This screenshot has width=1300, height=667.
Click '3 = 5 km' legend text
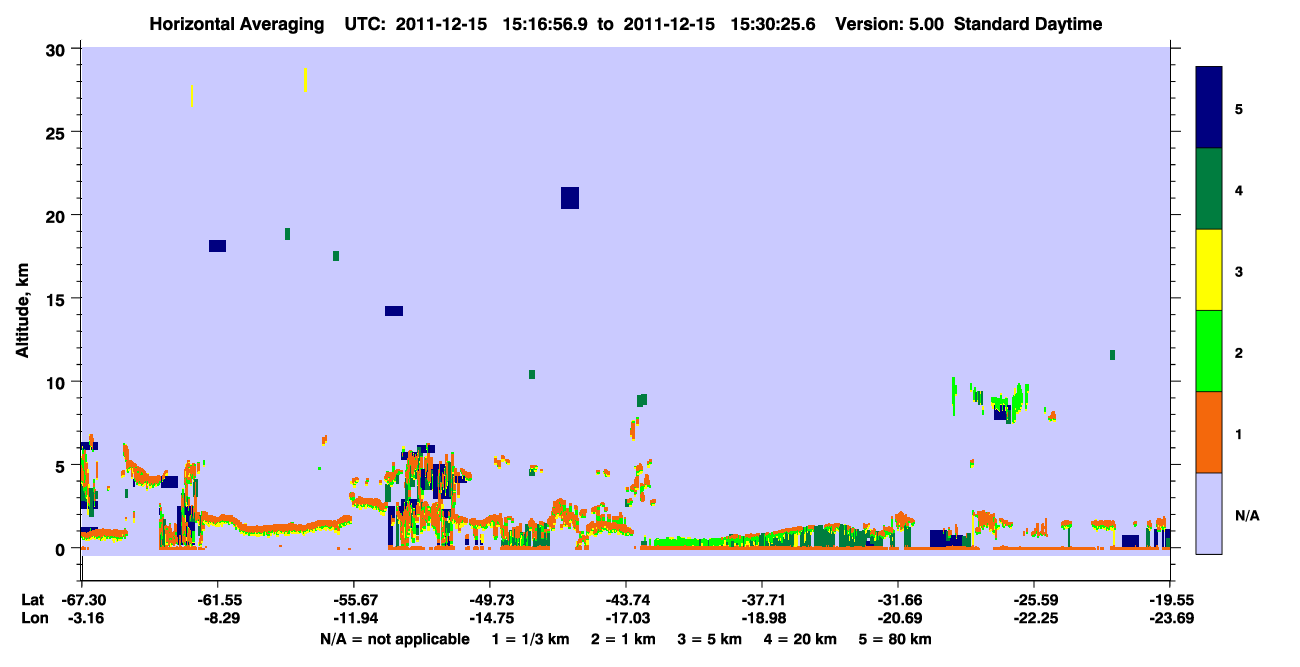click(x=709, y=639)
